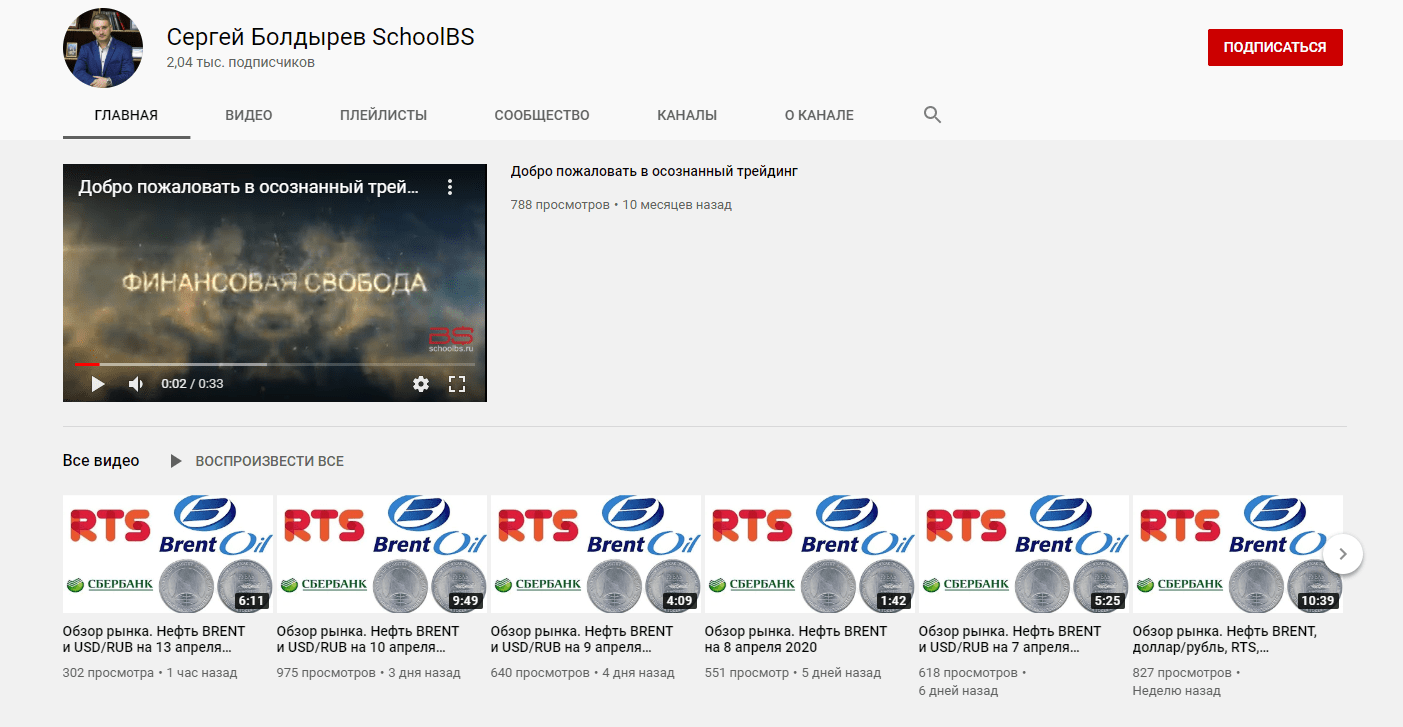The image size is (1403, 727).
Task: Click the schoolbs.ru BS watermark in the player
Action: click(x=451, y=340)
